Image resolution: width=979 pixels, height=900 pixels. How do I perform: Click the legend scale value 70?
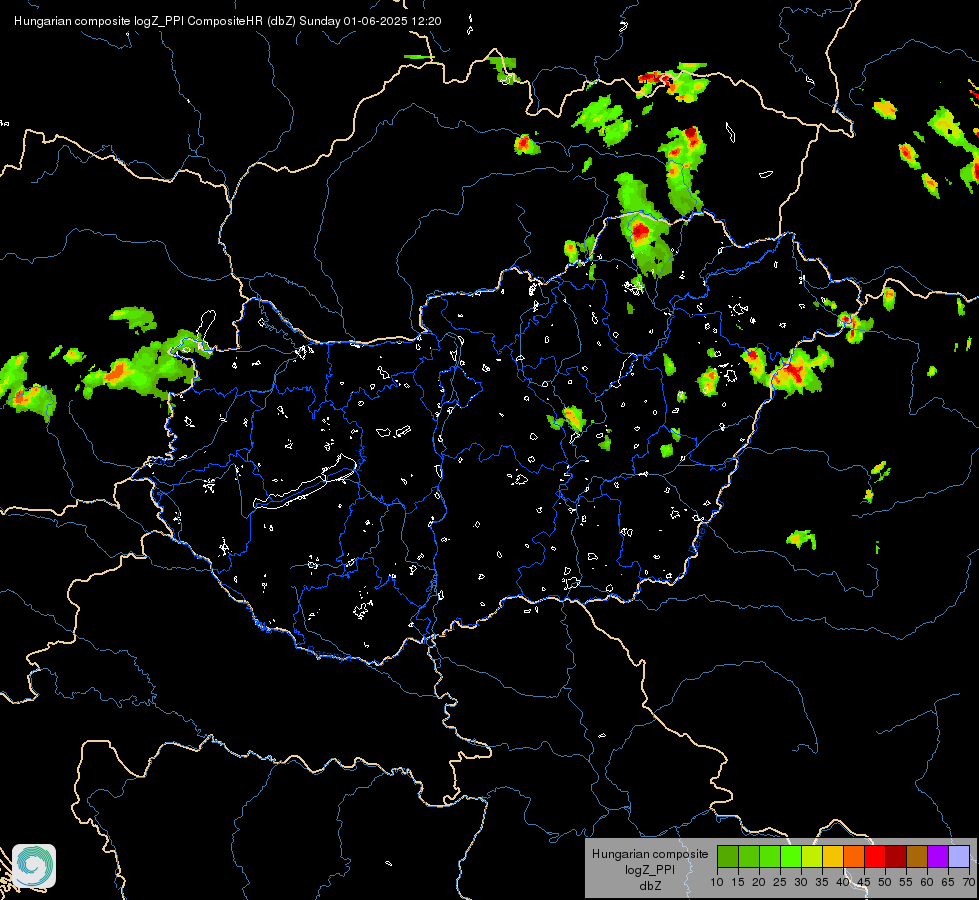(x=969, y=882)
